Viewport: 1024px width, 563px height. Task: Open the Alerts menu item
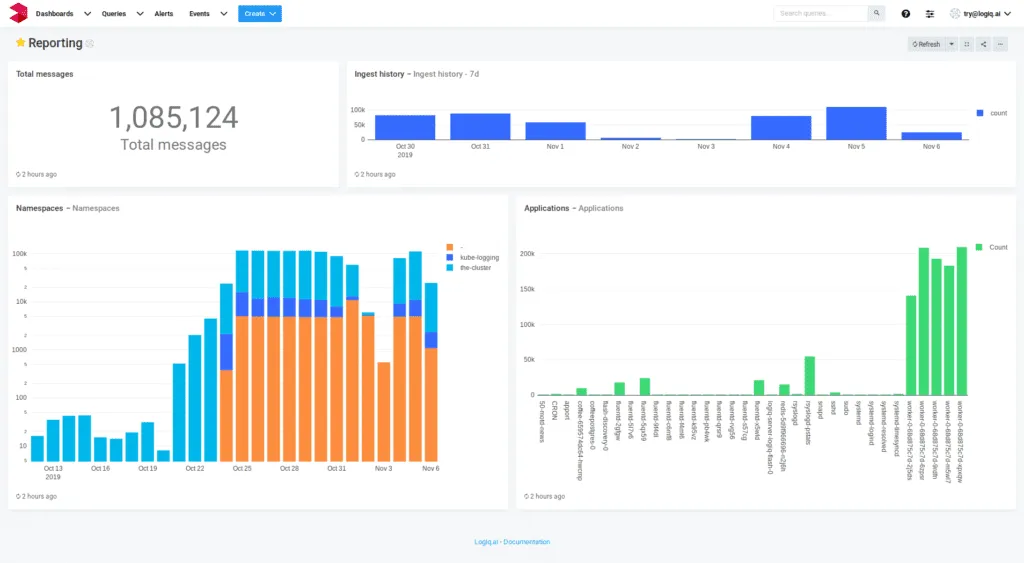tap(163, 14)
